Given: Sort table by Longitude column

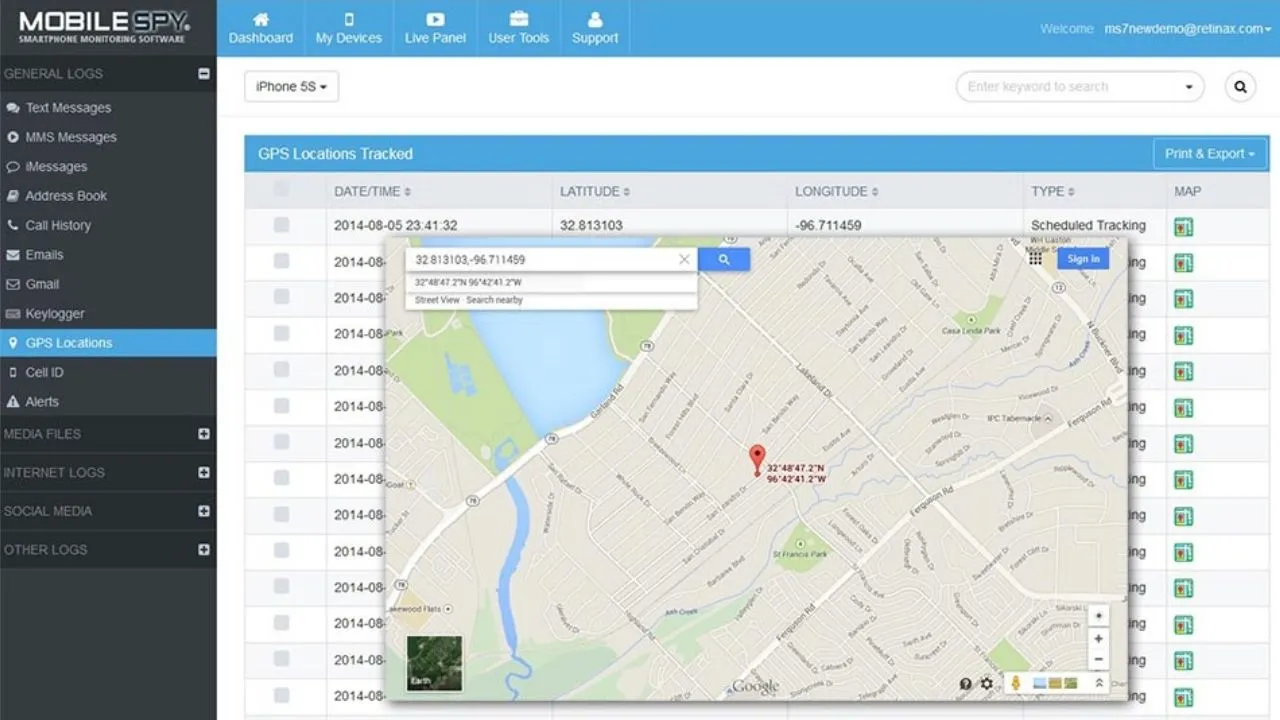Looking at the screenshot, I should click(x=837, y=191).
